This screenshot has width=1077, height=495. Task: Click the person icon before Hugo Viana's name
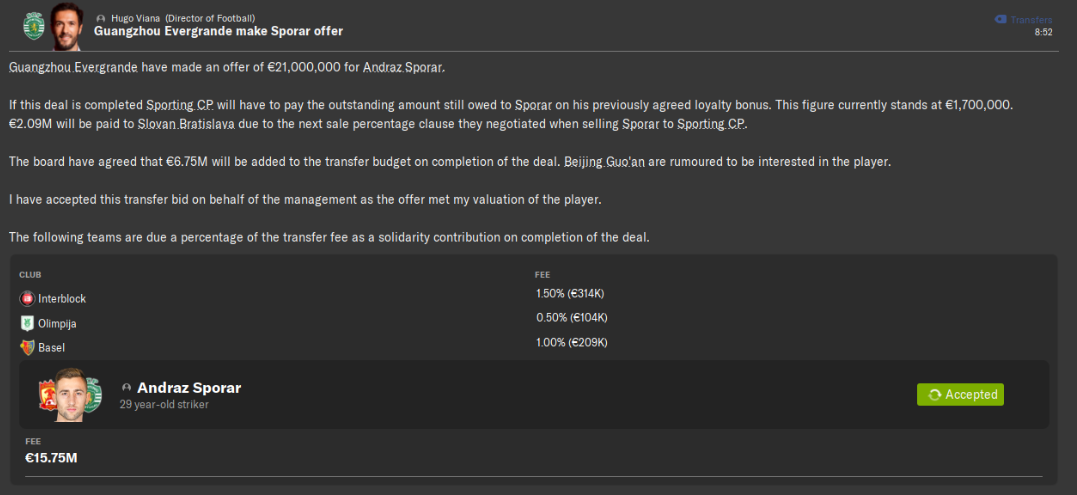pyautogui.click(x=101, y=19)
